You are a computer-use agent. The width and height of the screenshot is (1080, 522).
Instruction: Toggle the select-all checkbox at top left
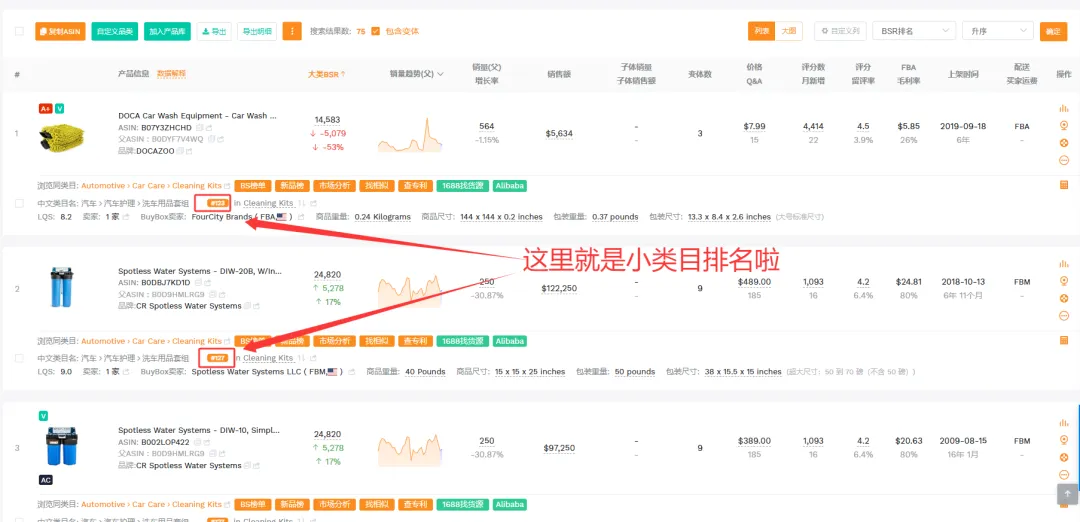coord(19,32)
